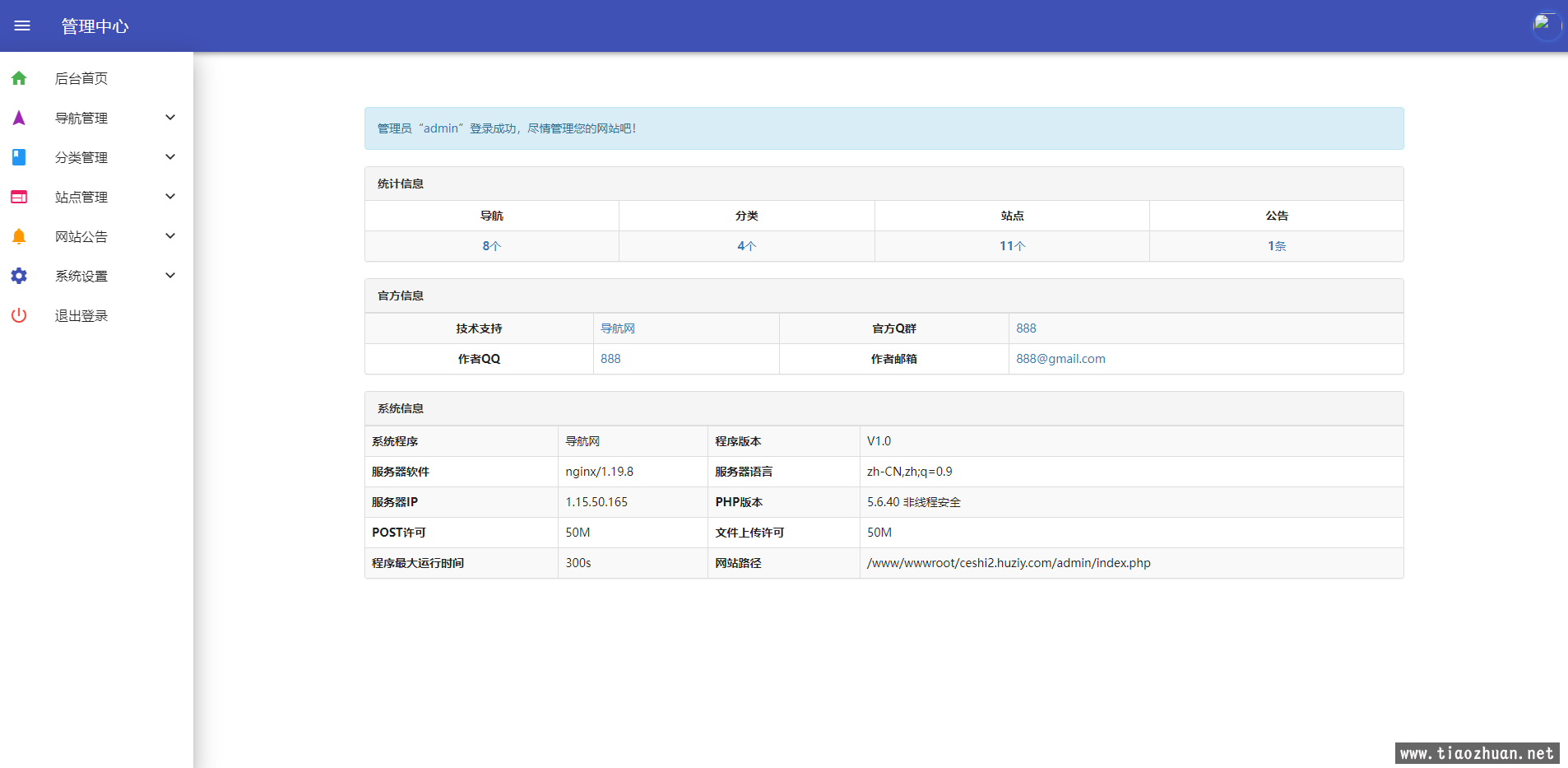This screenshot has width=1568, height=768.
Task: Toggle the hamburger menu icon
Action: coord(22,26)
